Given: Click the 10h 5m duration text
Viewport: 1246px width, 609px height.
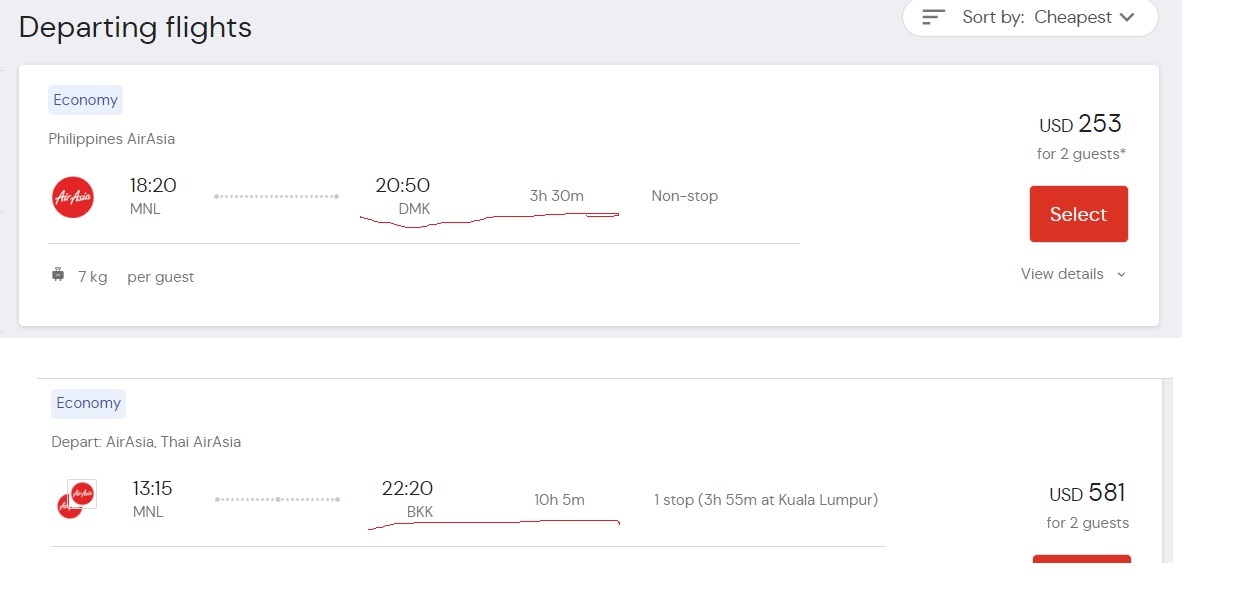Looking at the screenshot, I should click(560, 499).
